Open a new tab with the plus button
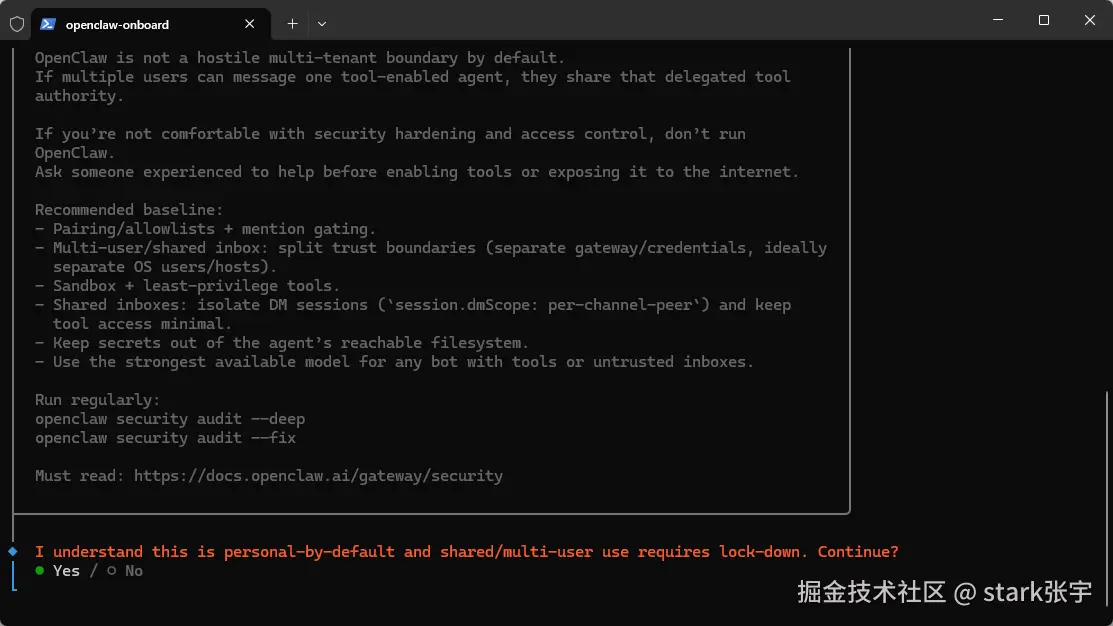This screenshot has width=1113, height=626. (292, 24)
